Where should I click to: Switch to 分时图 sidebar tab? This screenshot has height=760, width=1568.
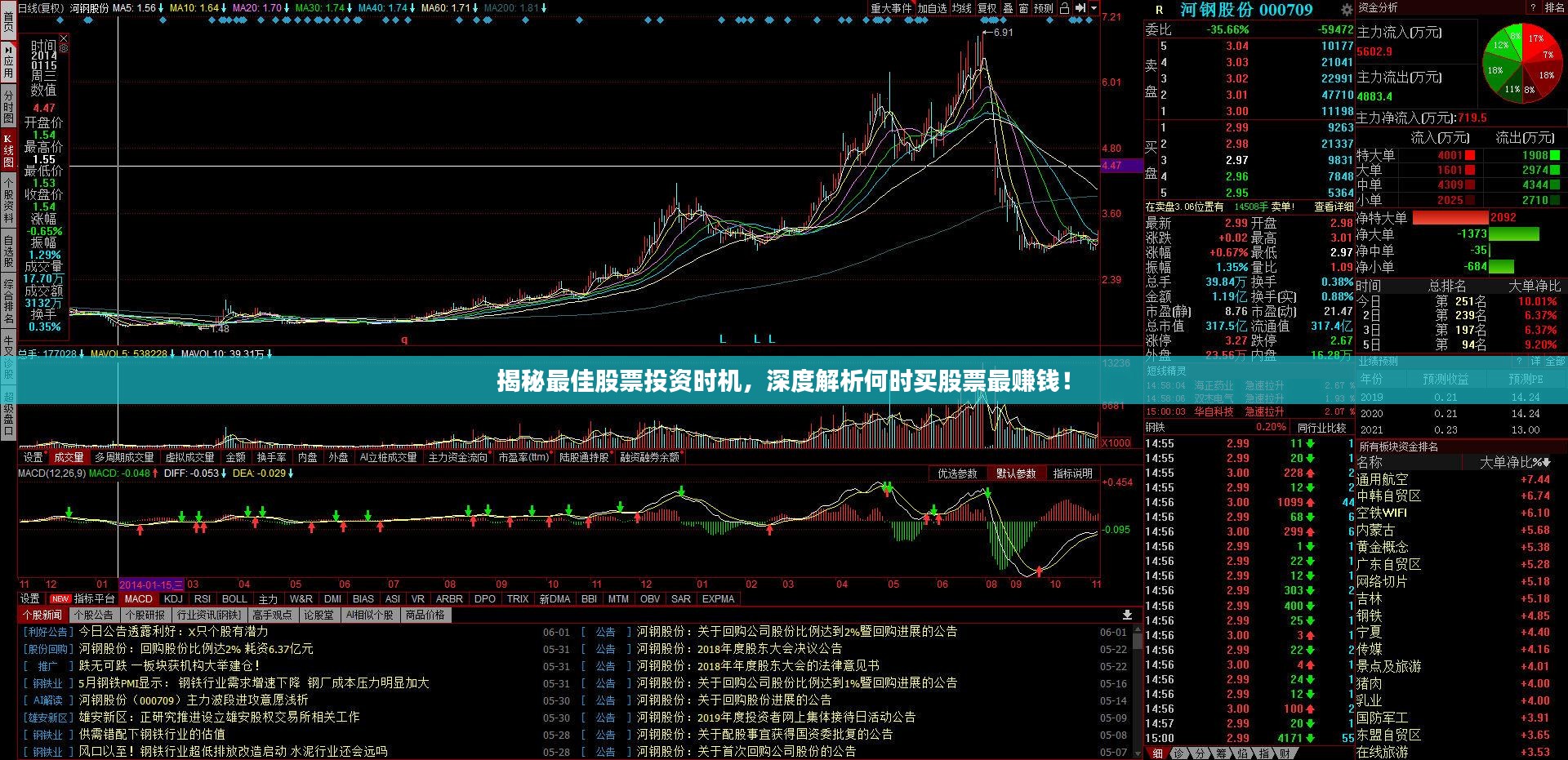(x=8, y=105)
